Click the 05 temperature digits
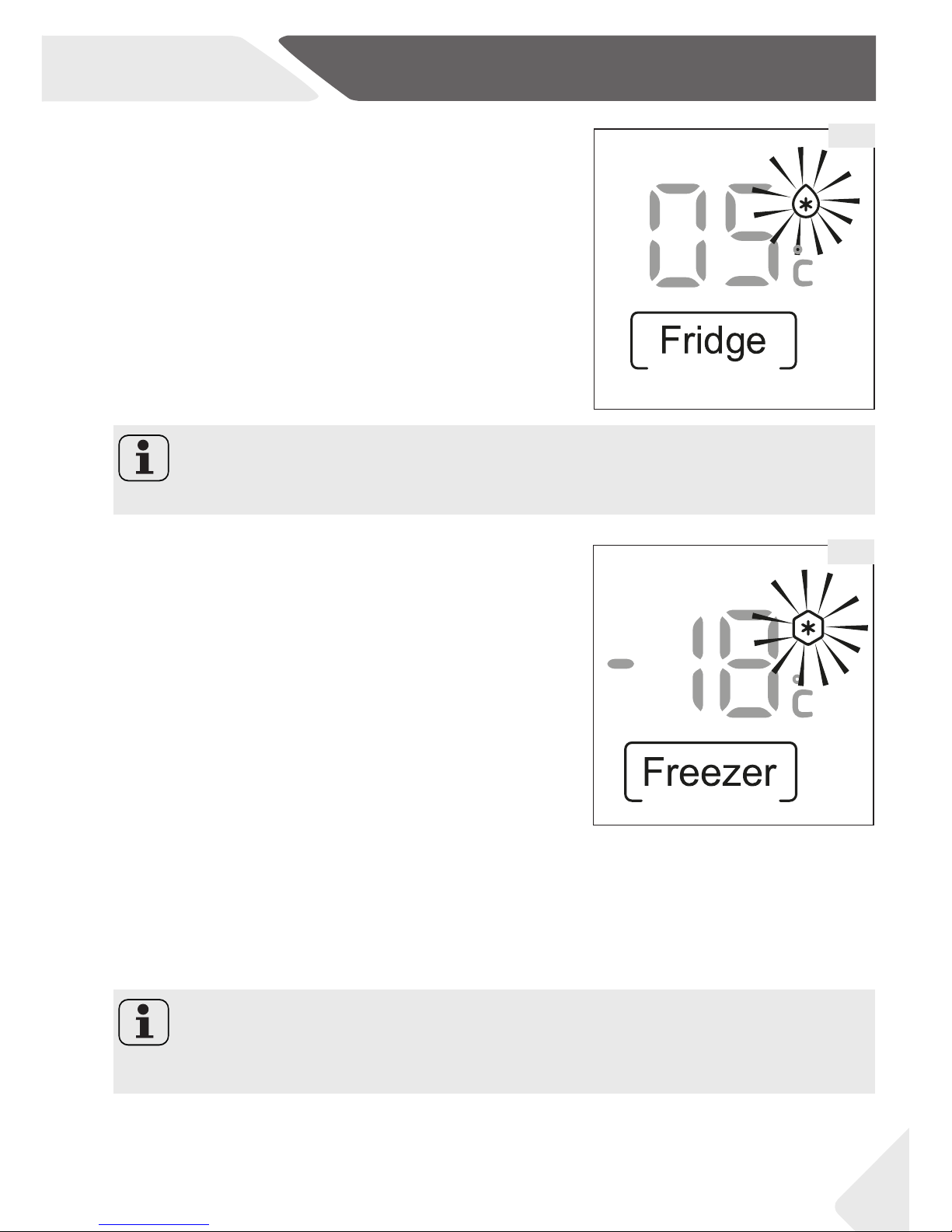This screenshot has height=1232, width=952. pos(713,236)
